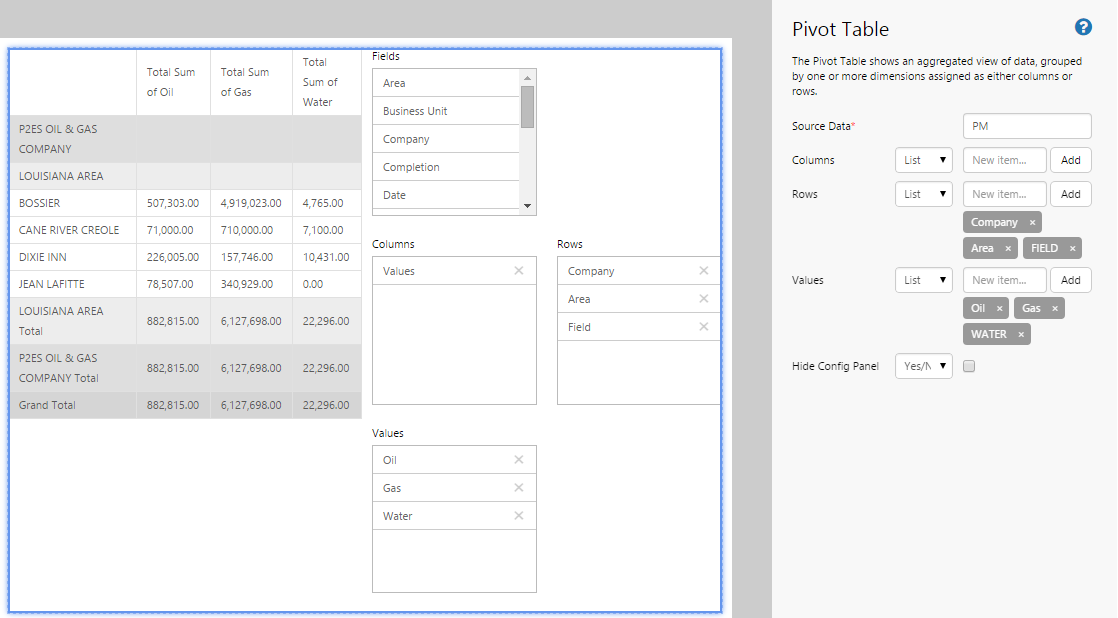
Task: Click Add button for Values
Action: (x=1070, y=280)
